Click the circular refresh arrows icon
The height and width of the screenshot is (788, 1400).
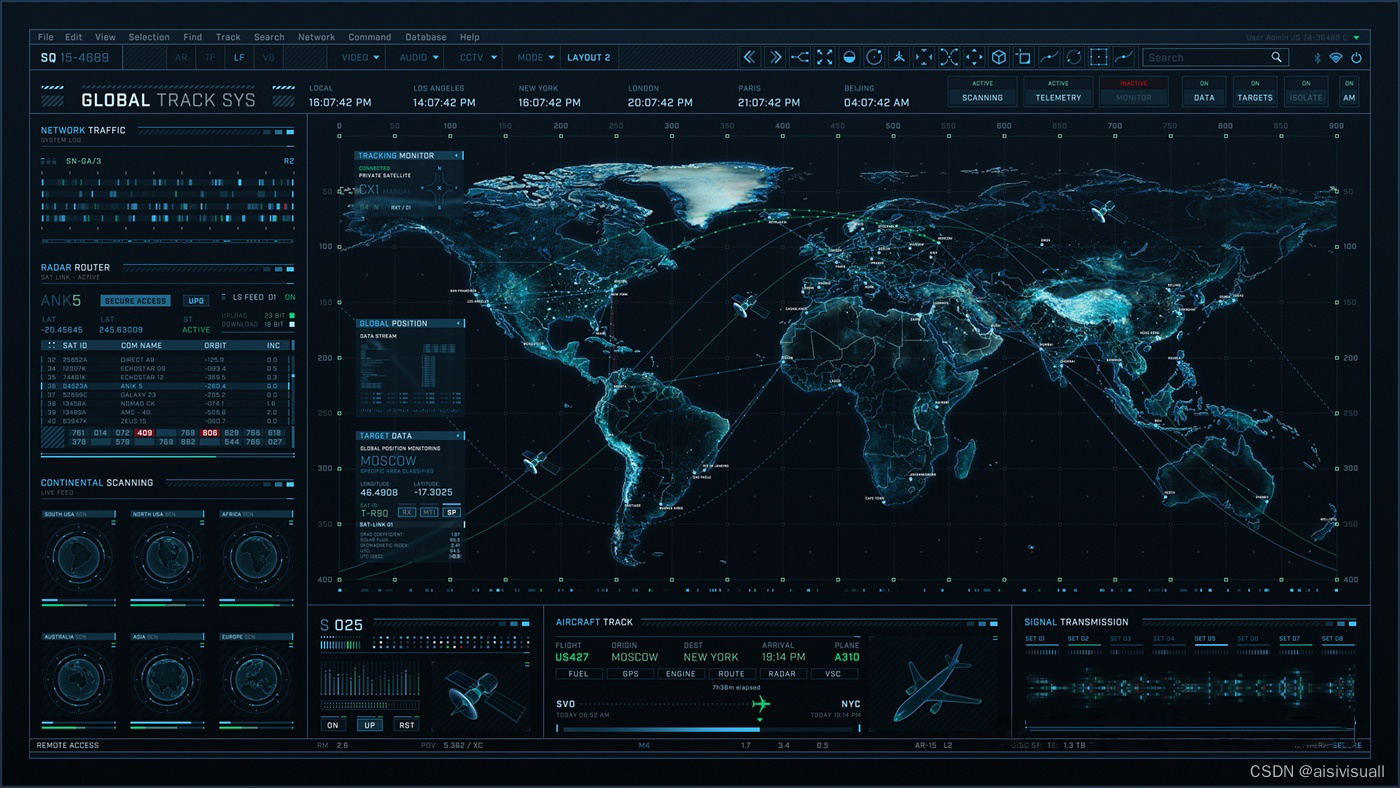(x=1073, y=57)
